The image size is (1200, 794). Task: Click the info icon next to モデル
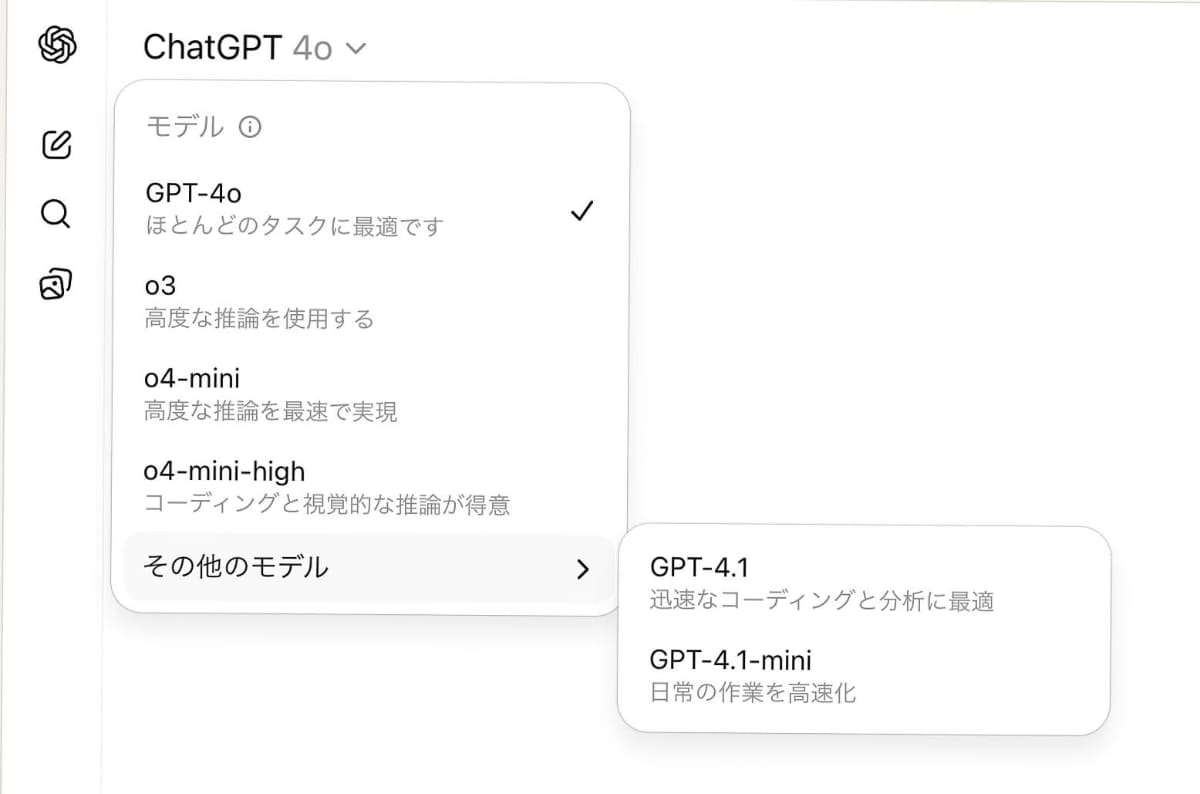[250, 127]
